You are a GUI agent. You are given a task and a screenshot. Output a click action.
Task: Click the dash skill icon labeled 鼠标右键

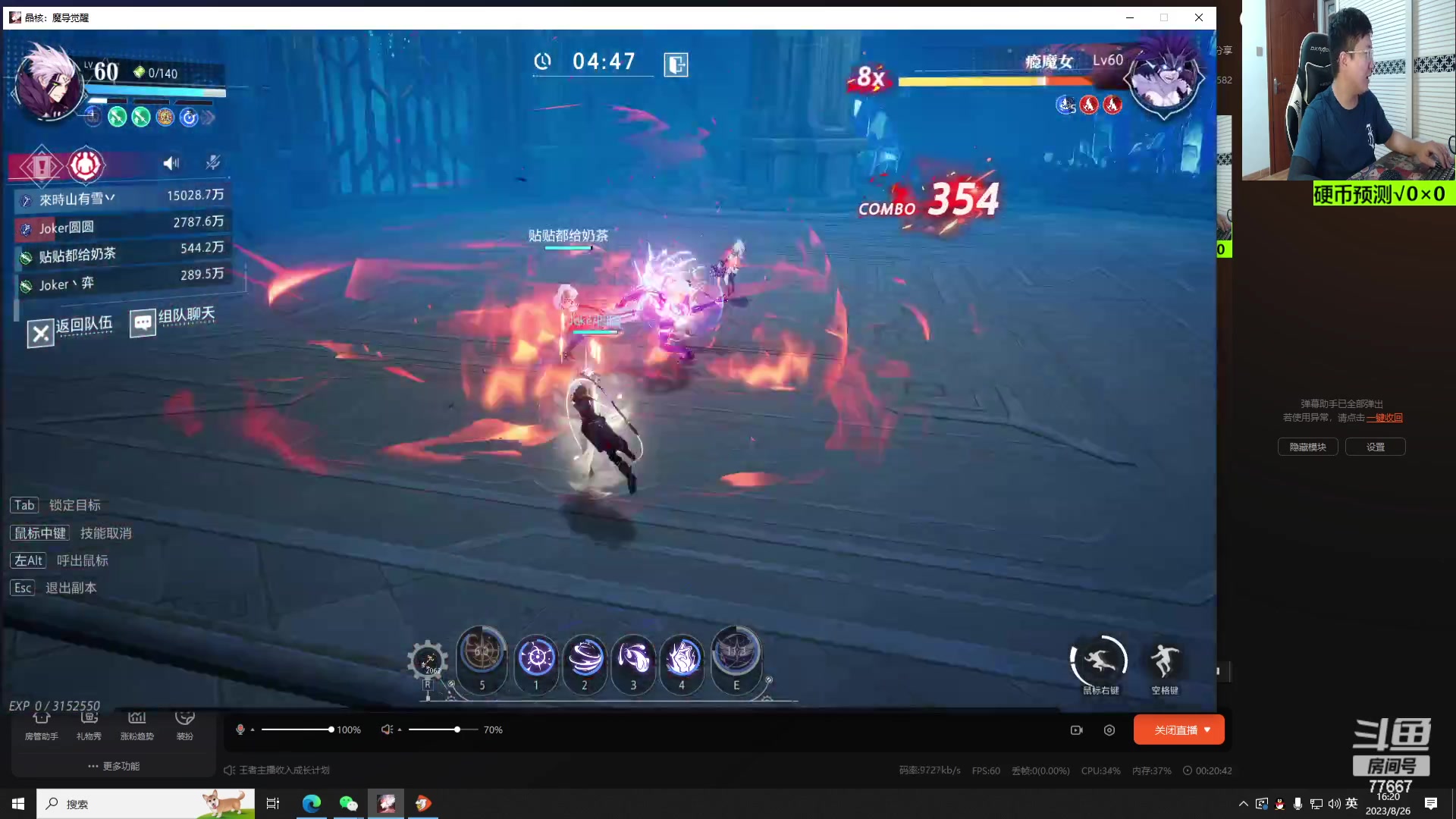(x=1099, y=661)
